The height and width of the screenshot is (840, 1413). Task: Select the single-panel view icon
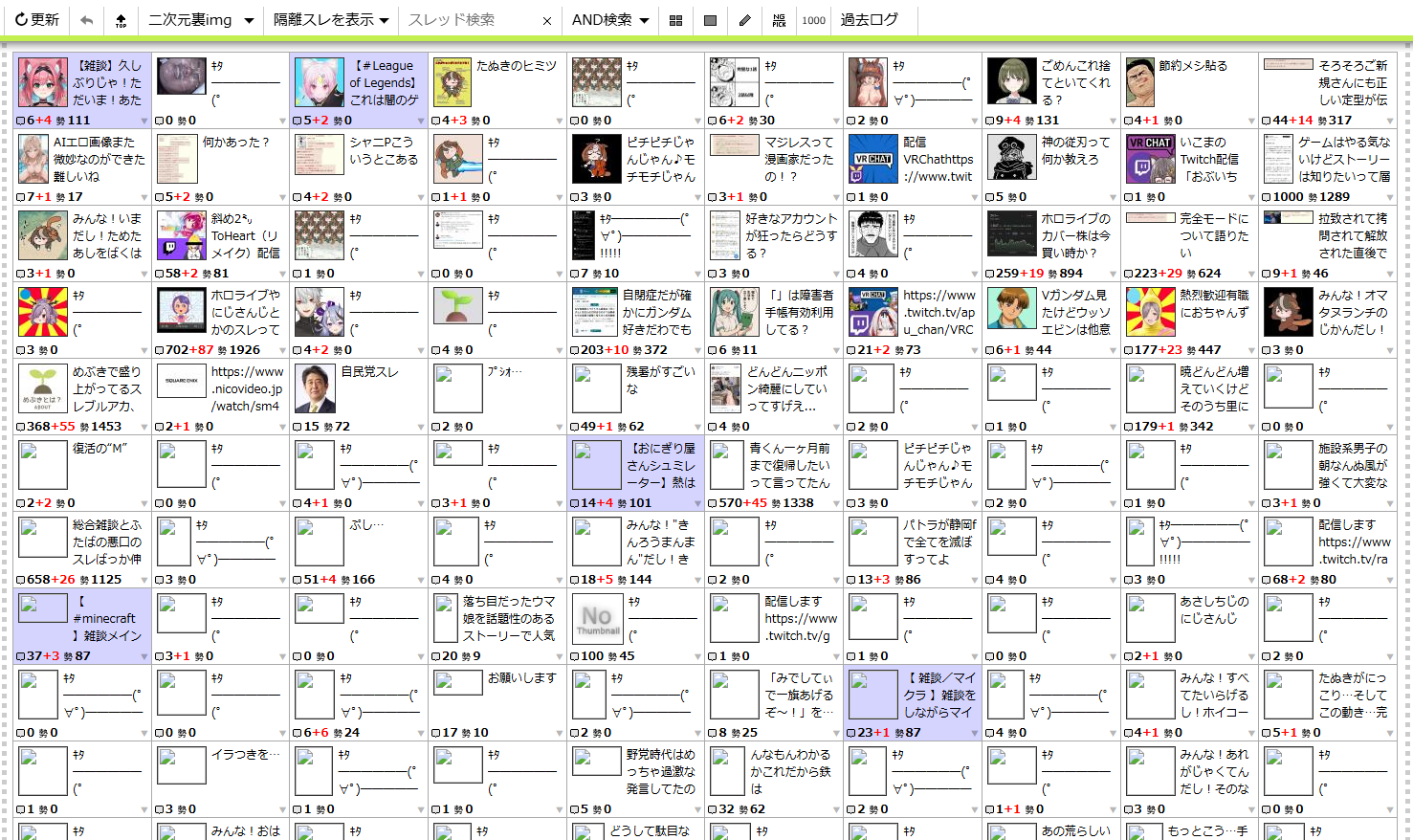(x=710, y=20)
